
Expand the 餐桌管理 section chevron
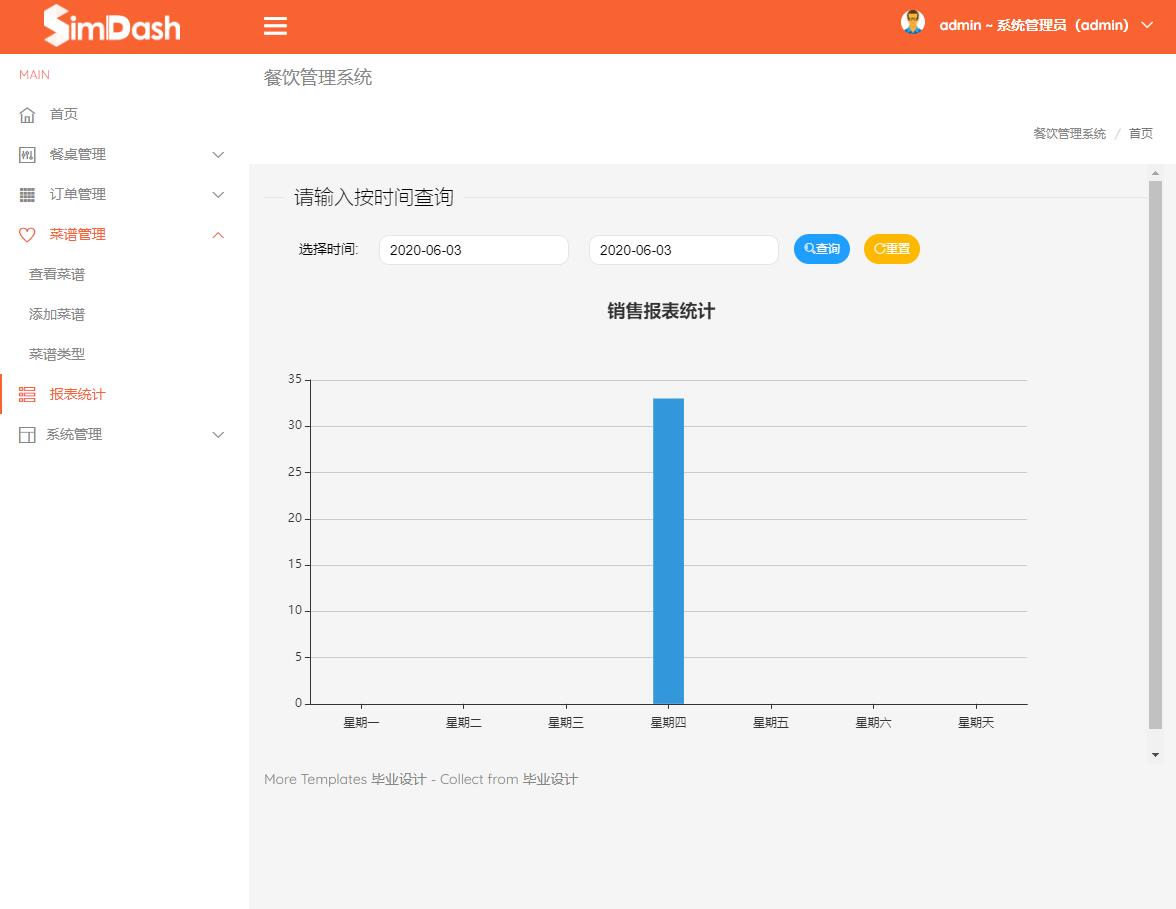tap(218, 154)
